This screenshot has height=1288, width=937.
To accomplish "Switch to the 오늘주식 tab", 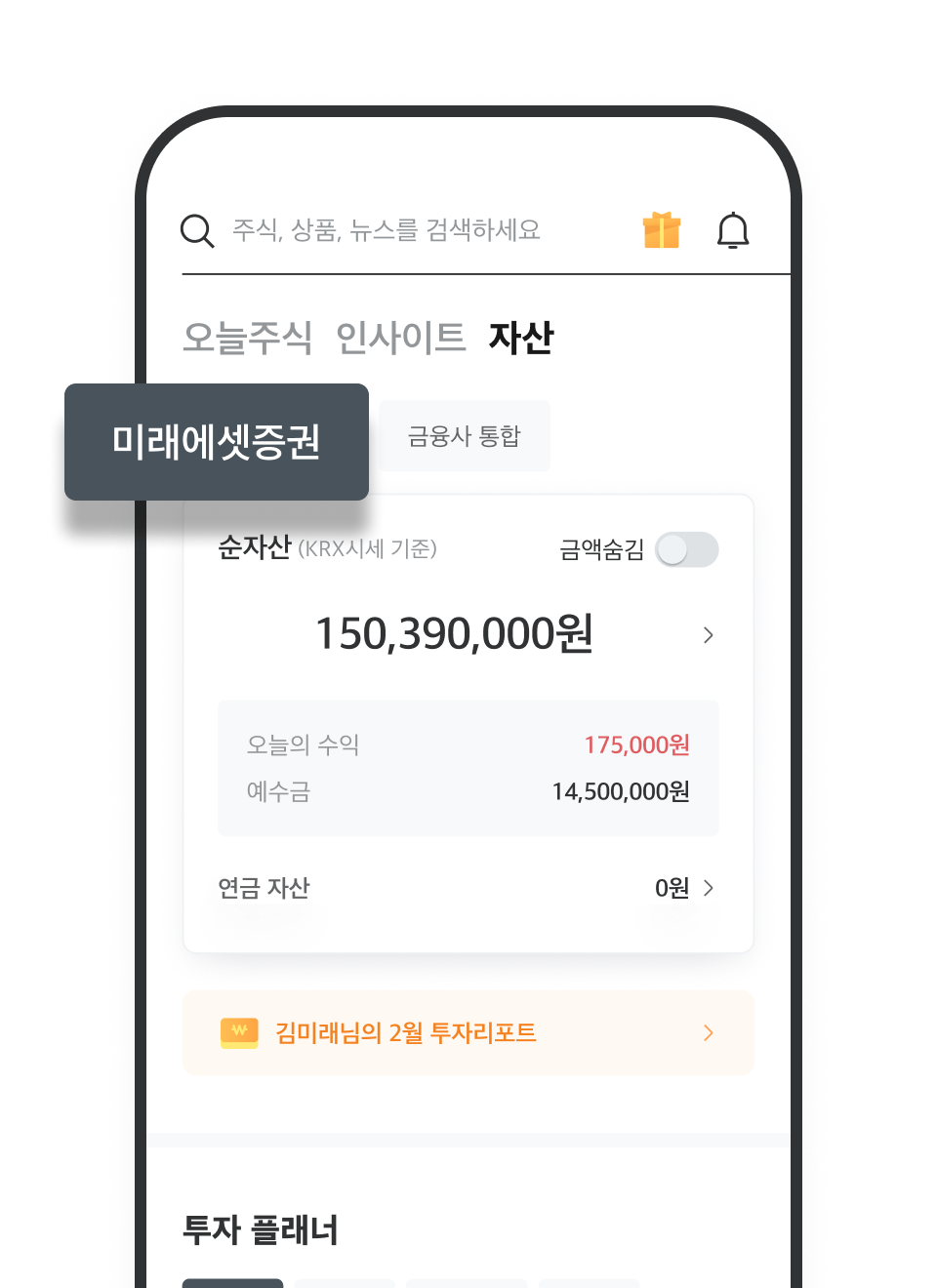I will click(247, 338).
